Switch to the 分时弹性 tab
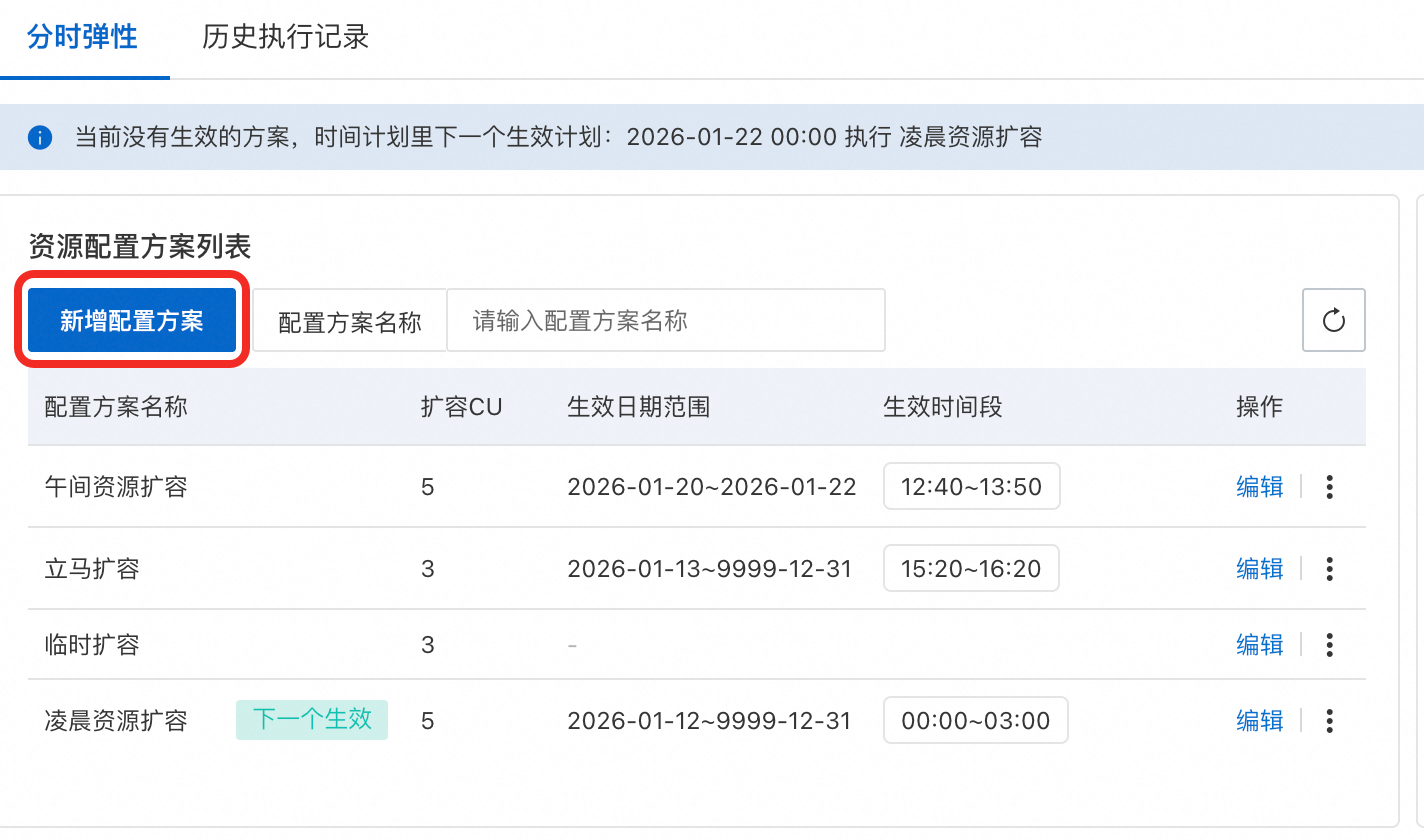The height and width of the screenshot is (840, 1424). (82, 37)
